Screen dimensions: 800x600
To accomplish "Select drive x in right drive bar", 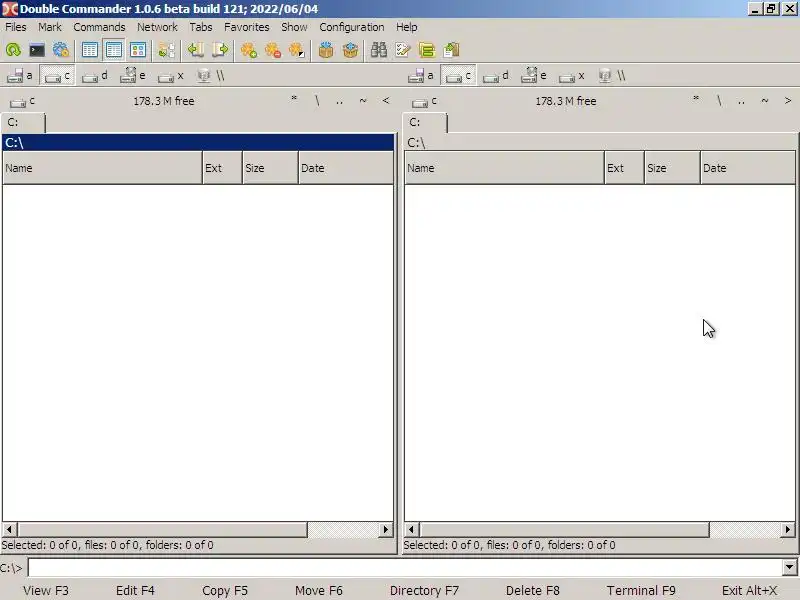I will click(x=571, y=76).
